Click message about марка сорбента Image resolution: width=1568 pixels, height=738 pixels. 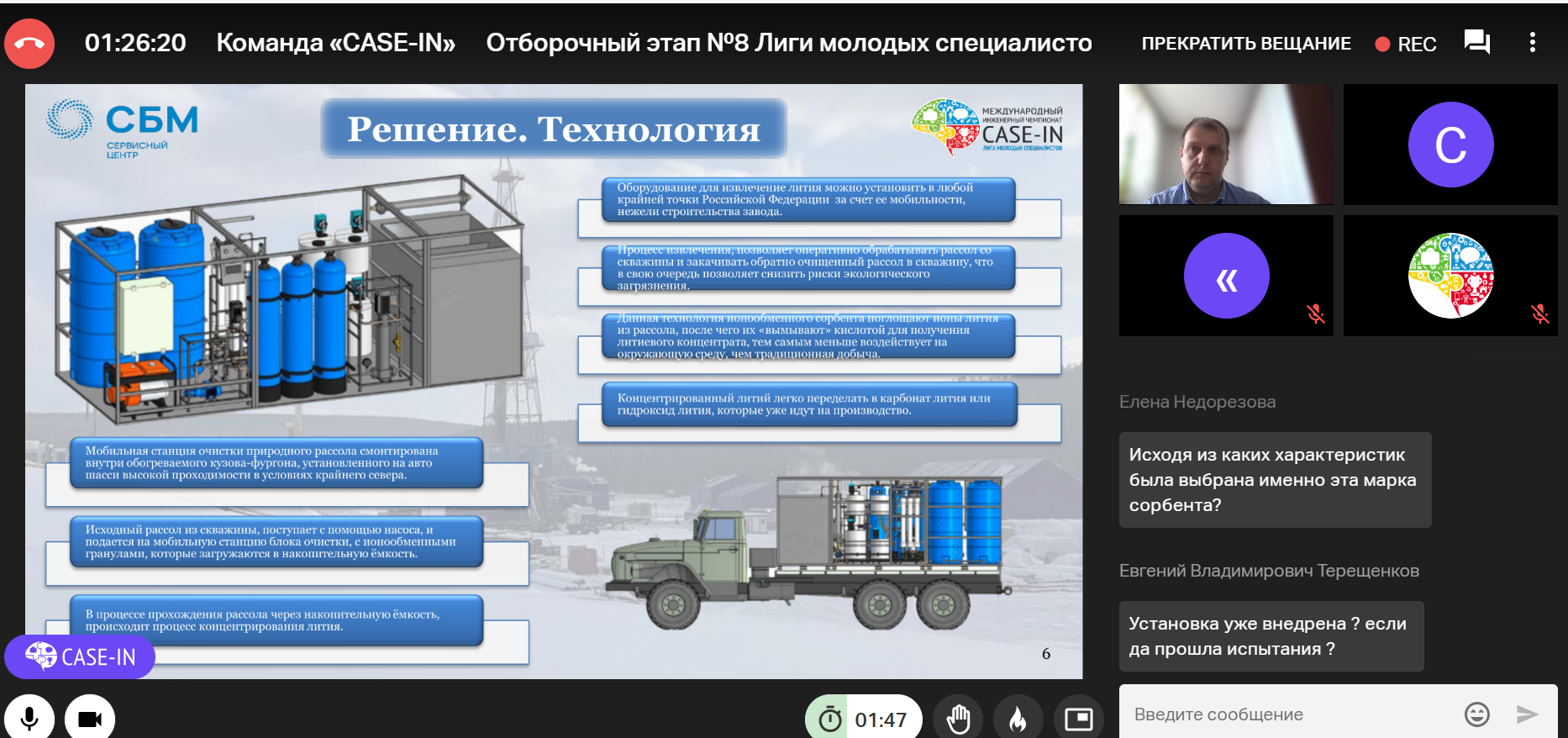click(x=1275, y=480)
